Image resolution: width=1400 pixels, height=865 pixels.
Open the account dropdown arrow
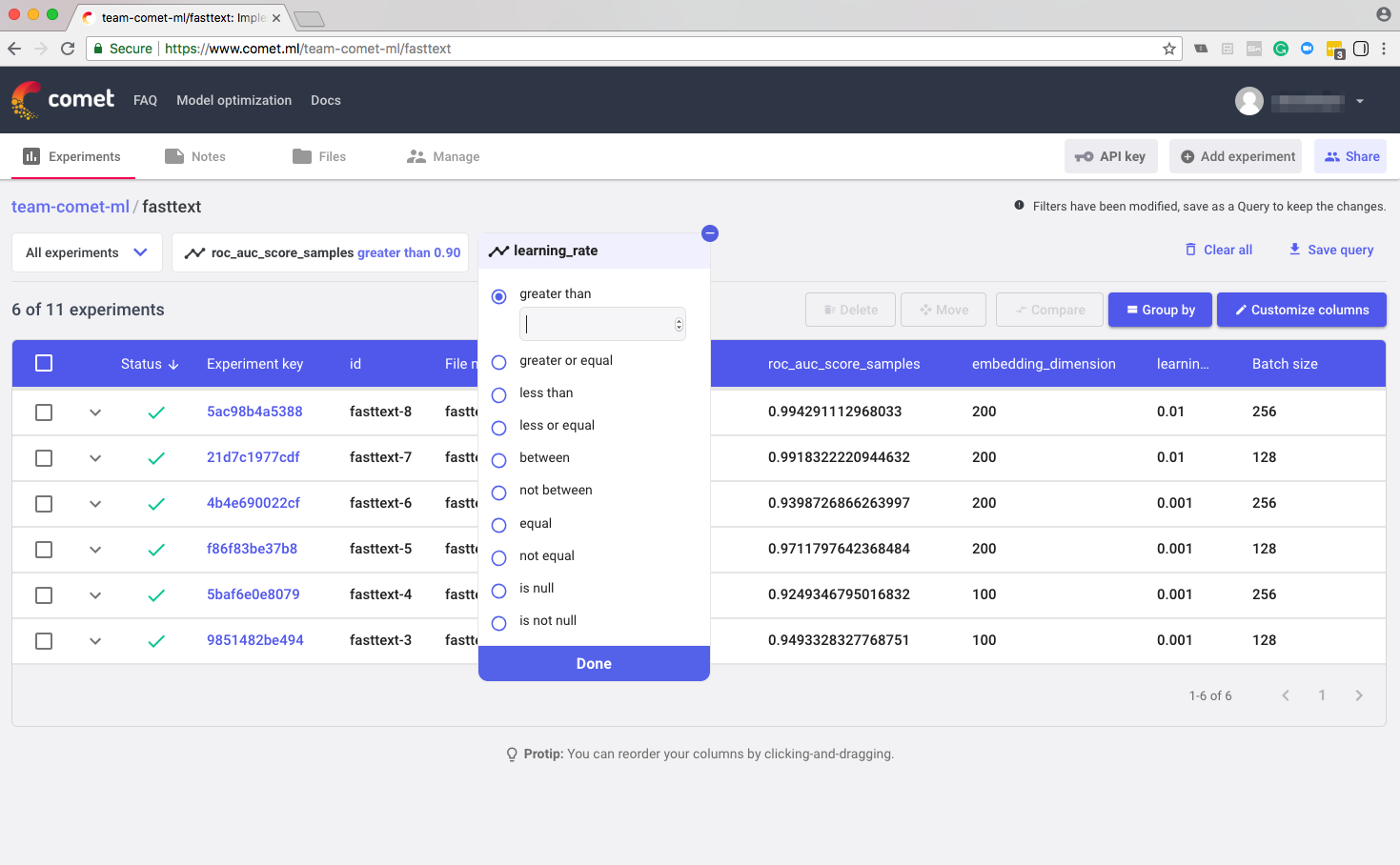(x=1360, y=101)
